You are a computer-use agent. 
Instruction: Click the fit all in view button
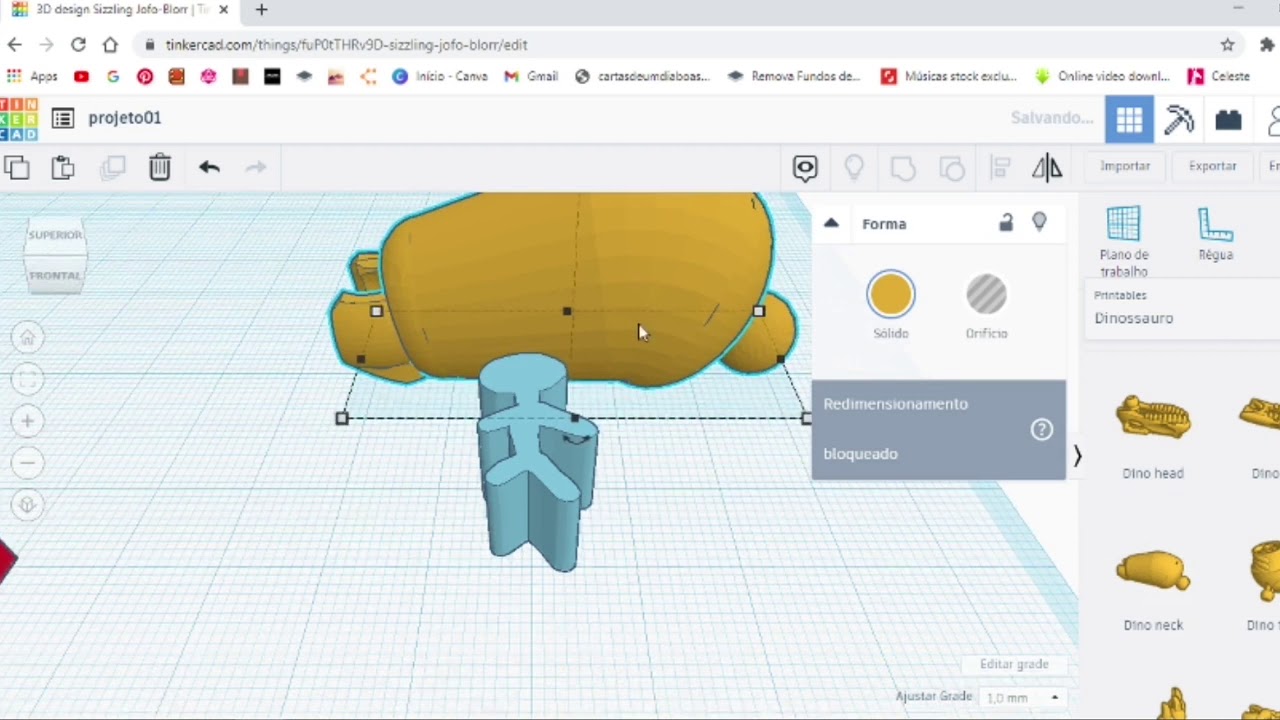[28, 379]
